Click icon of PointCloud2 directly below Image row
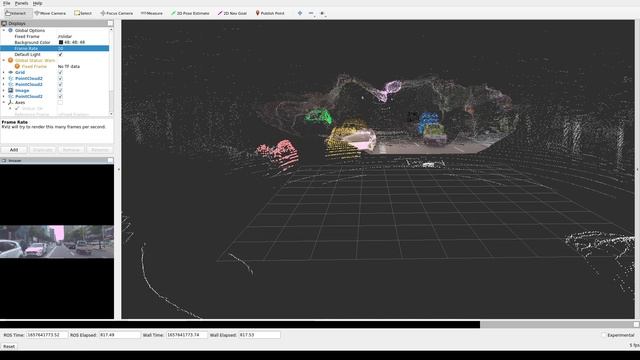 (x=11, y=96)
